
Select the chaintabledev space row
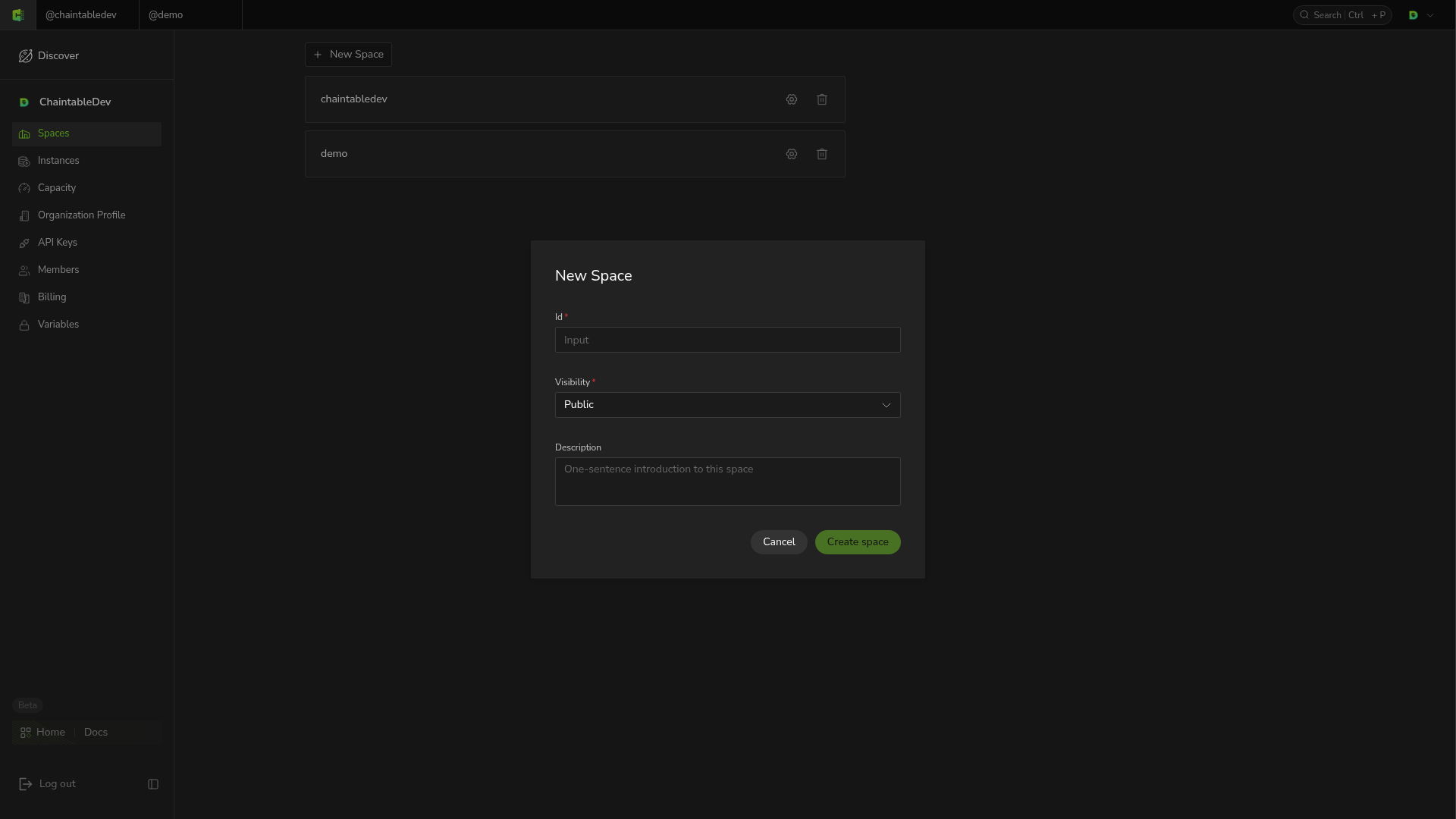tap(575, 99)
